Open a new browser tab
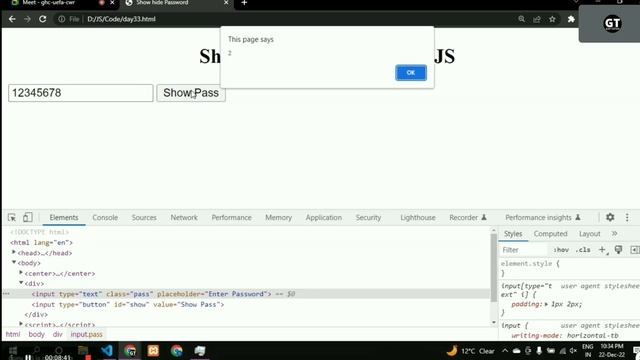The width and height of the screenshot is (640, 360). coord(244,3)
